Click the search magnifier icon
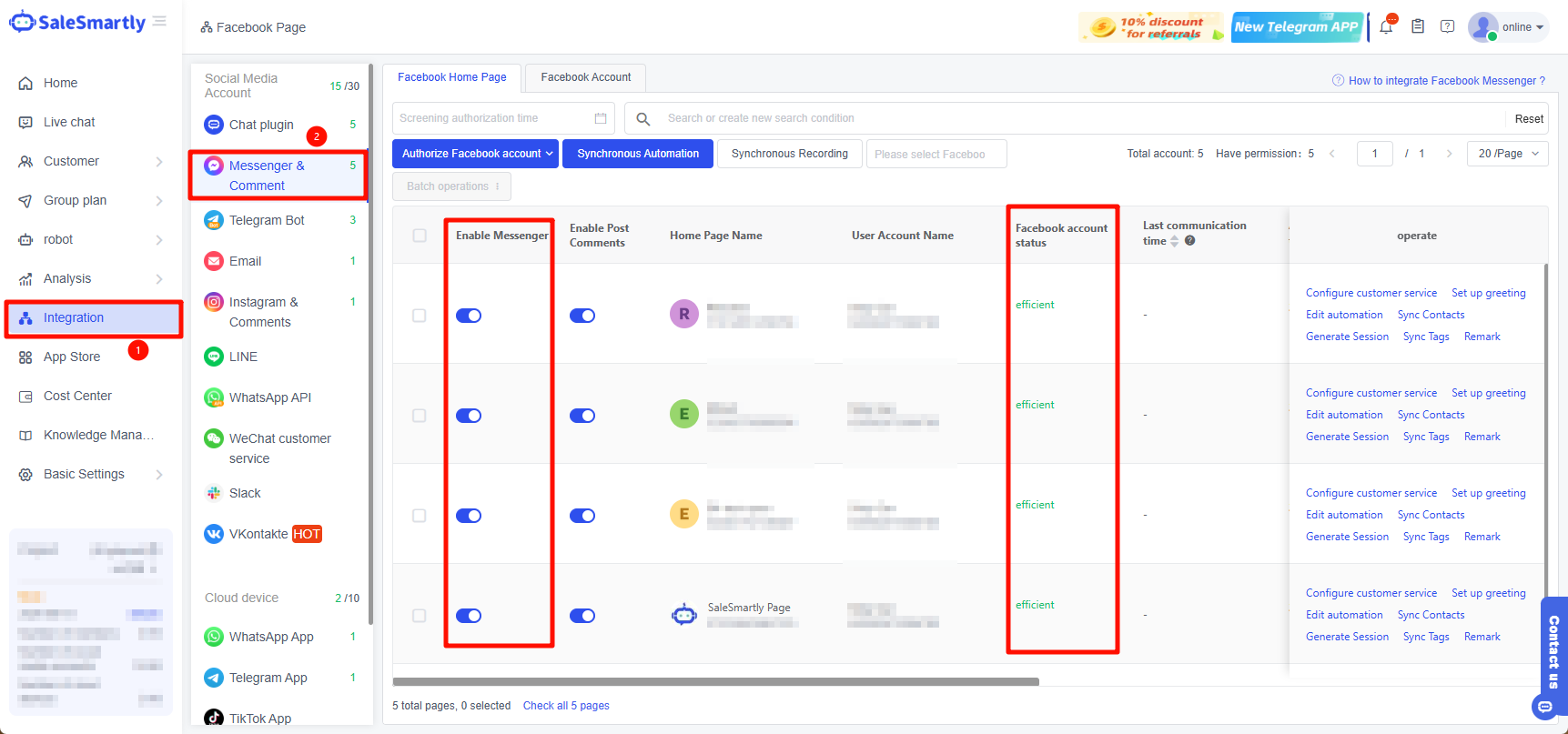Screen dimensions: 1568x734 (642, 119)
